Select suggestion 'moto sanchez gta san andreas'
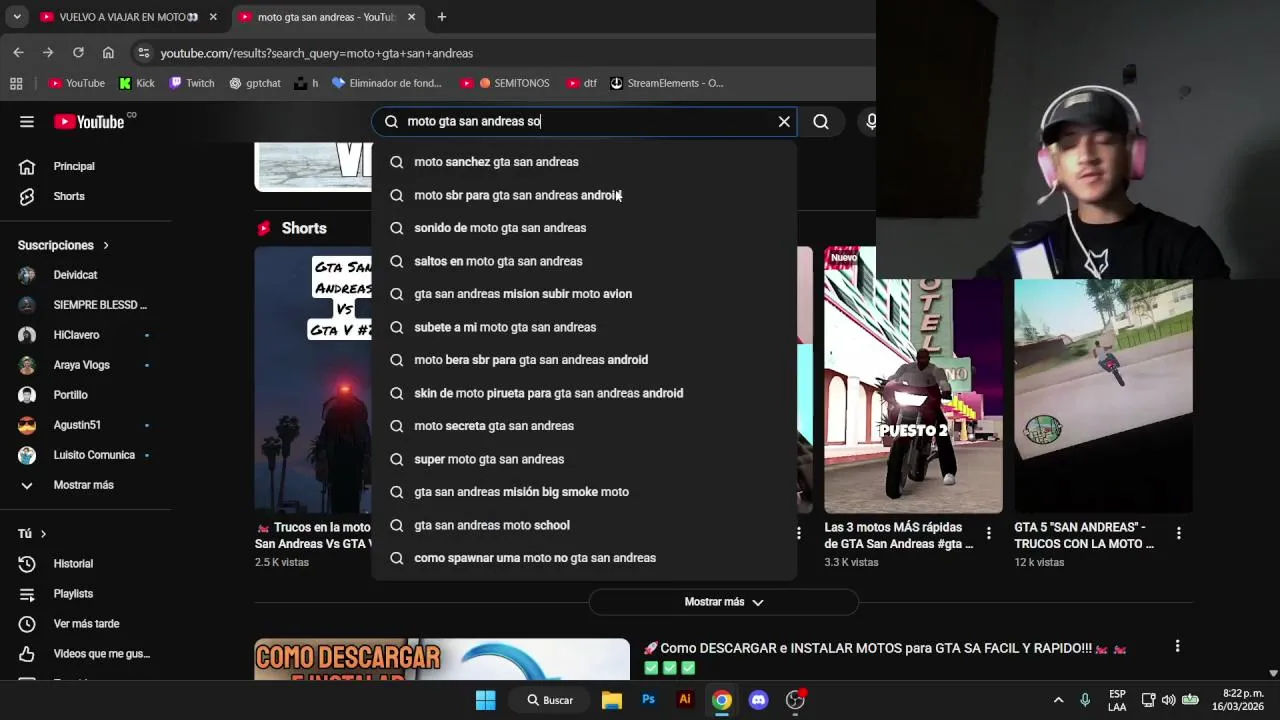This screenshot has height=720, width=1280. point(584,162)
